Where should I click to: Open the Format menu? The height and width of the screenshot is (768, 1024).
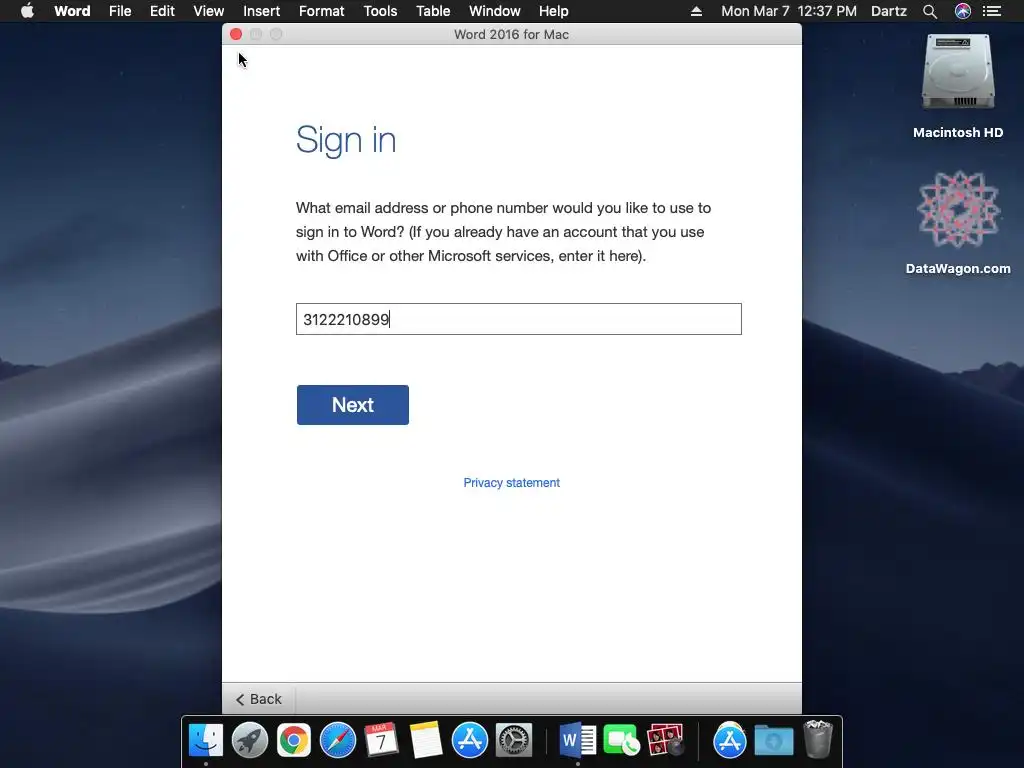pos(321,11)
